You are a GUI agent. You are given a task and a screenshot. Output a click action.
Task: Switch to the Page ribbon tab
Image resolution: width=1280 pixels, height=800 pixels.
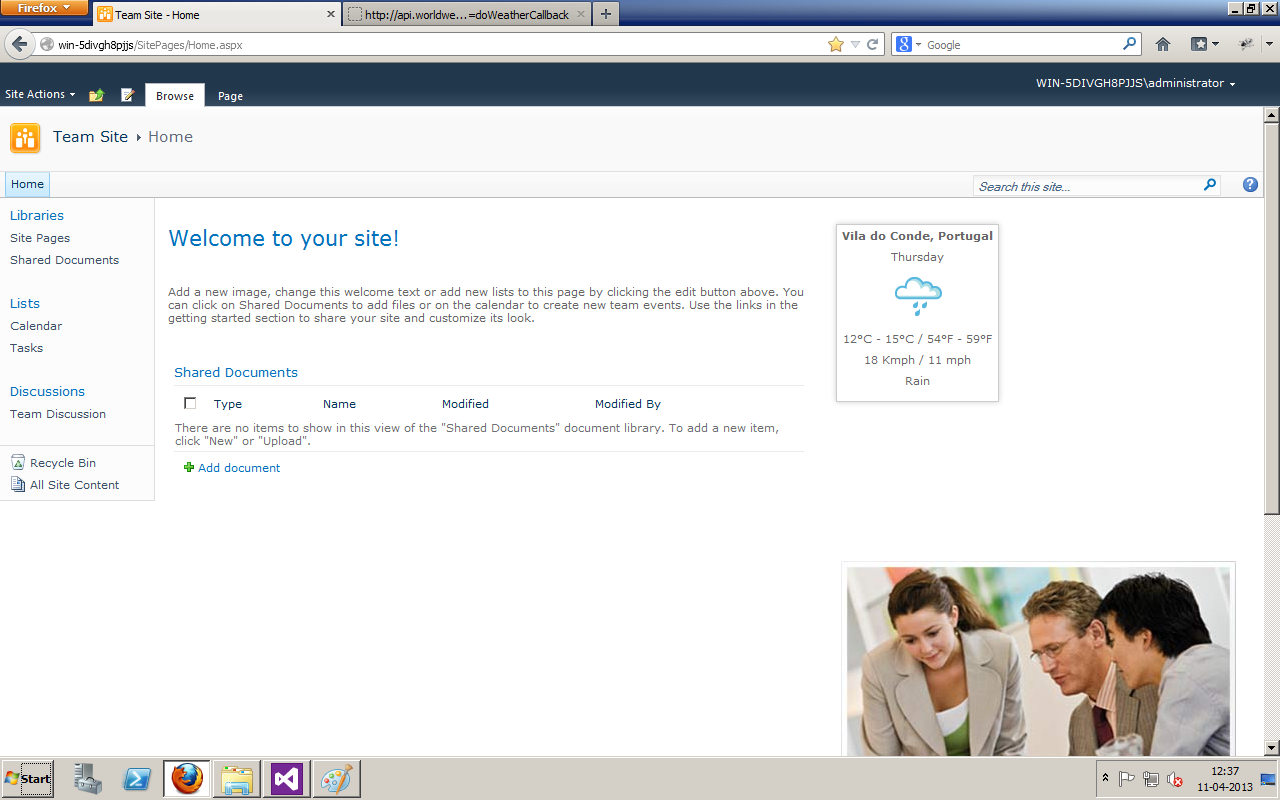click(230, 95)
